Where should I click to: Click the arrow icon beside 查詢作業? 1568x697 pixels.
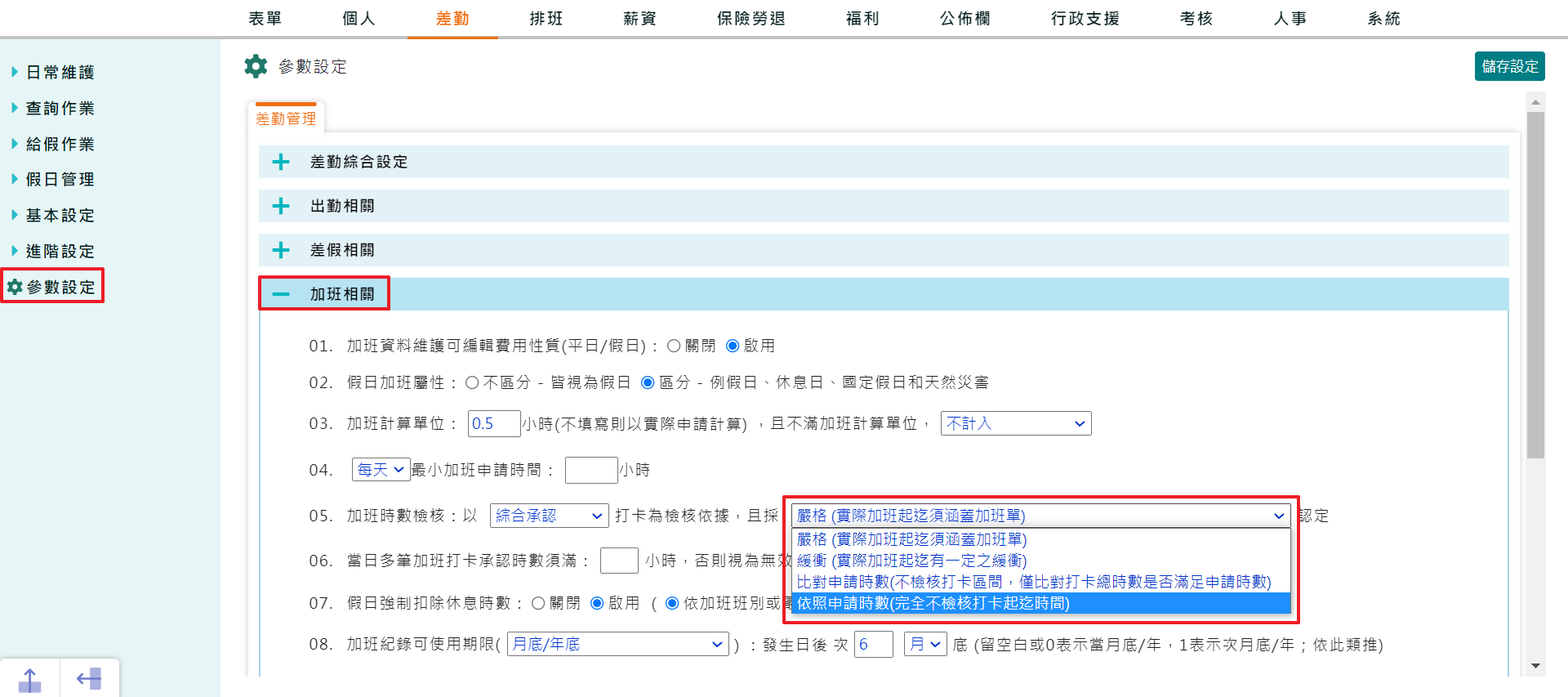15,108
